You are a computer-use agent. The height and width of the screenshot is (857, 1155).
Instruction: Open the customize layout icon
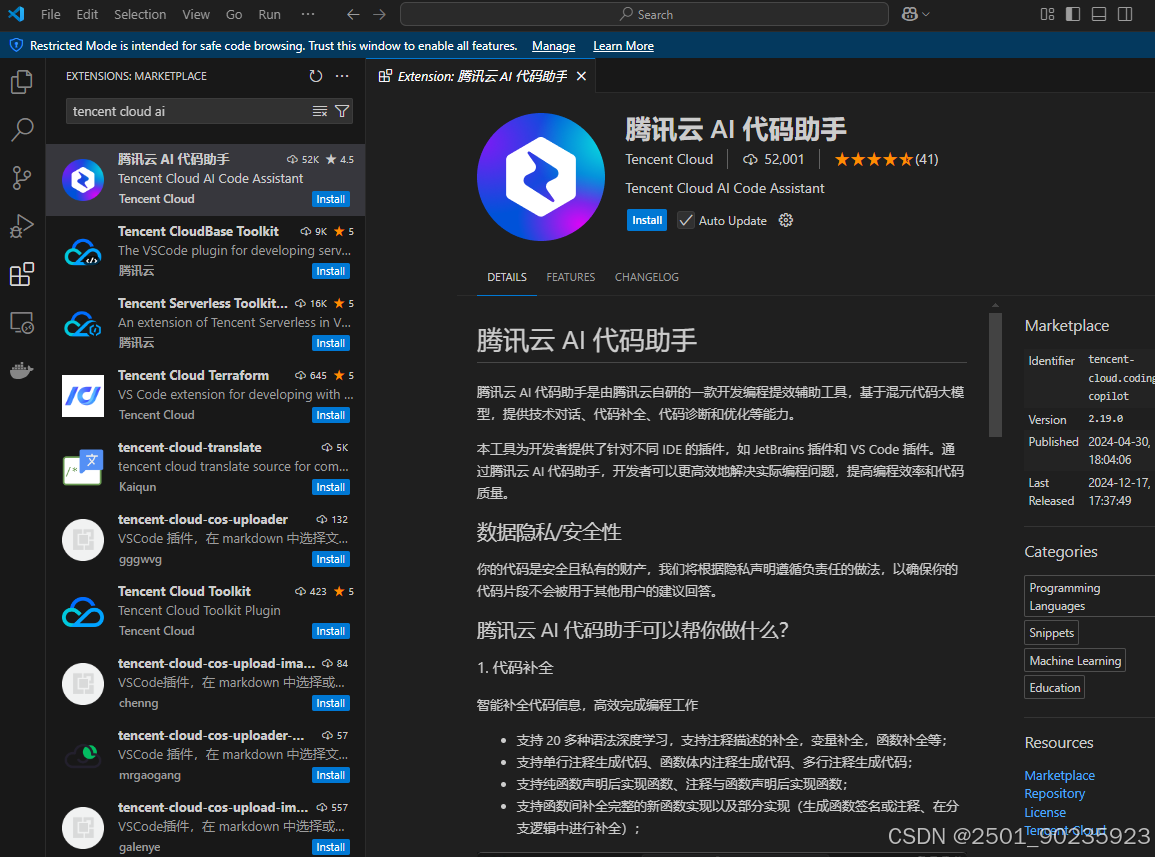1047,14
